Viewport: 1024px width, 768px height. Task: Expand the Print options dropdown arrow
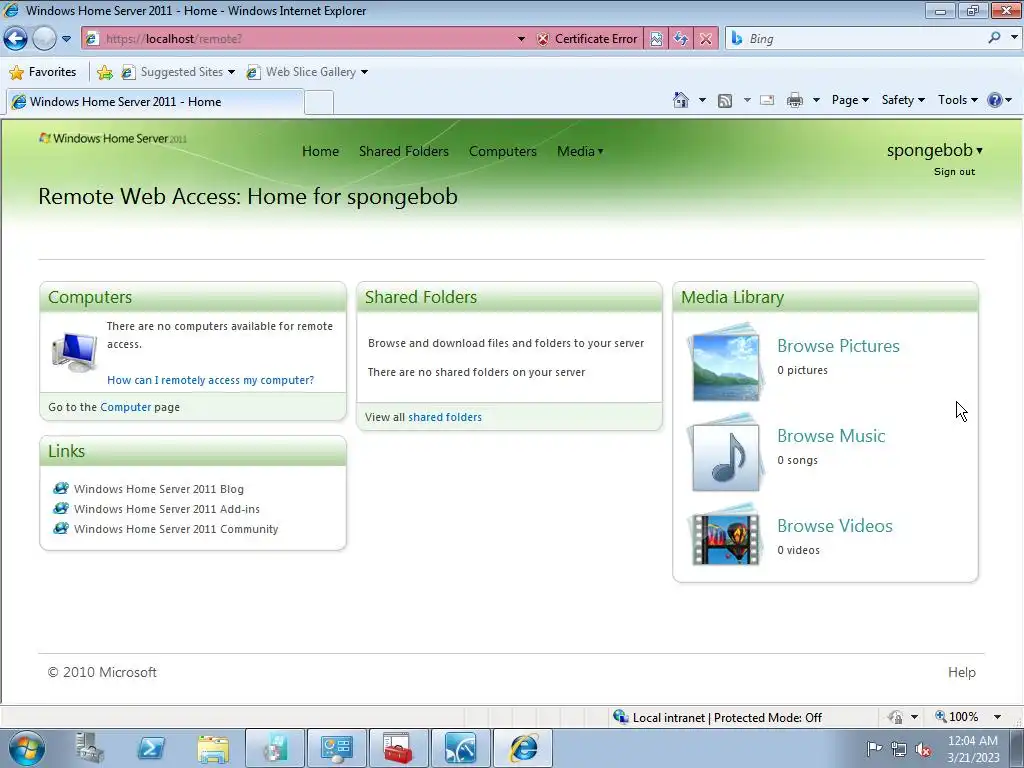point(816,100)
